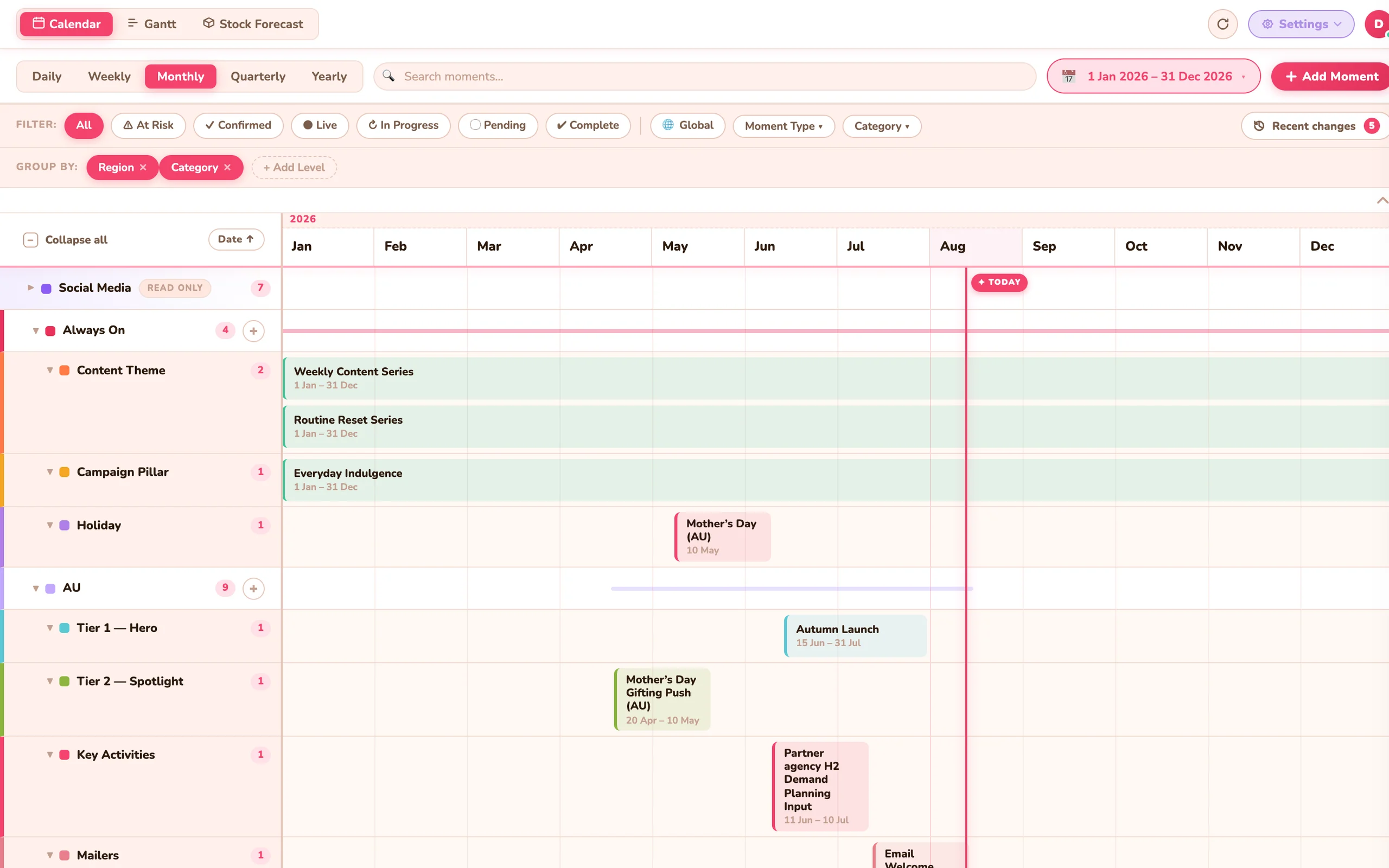Viewport: 1389px width, 868px height.
Task: Click the Stock Forecast box icon
Action: click(x=209, y=23)
